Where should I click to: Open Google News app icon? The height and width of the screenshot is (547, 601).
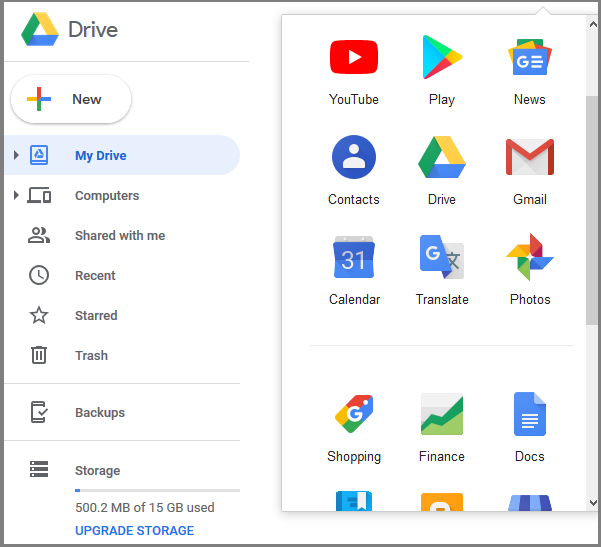point(530,57)
